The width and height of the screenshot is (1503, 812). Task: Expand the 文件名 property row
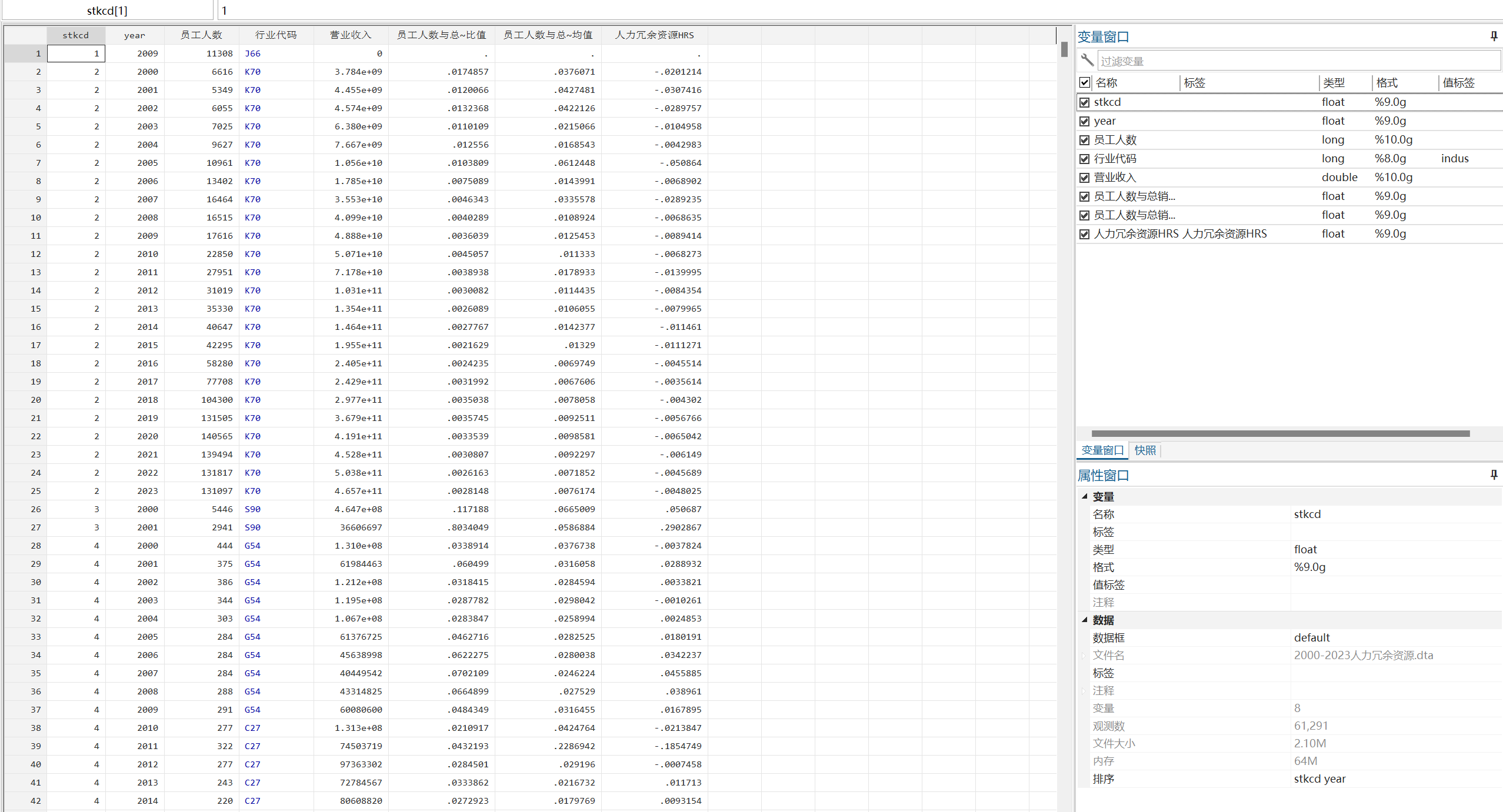[1084, 655]
